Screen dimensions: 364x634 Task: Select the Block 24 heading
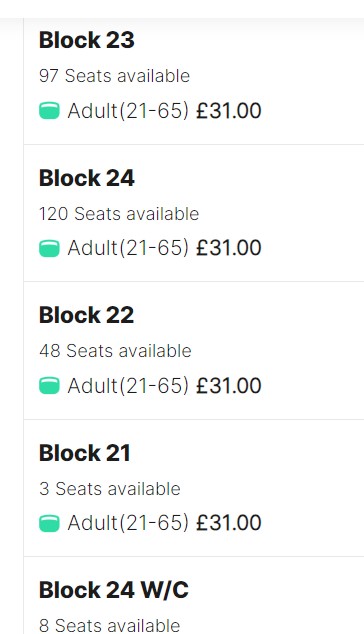pos(87,178)
